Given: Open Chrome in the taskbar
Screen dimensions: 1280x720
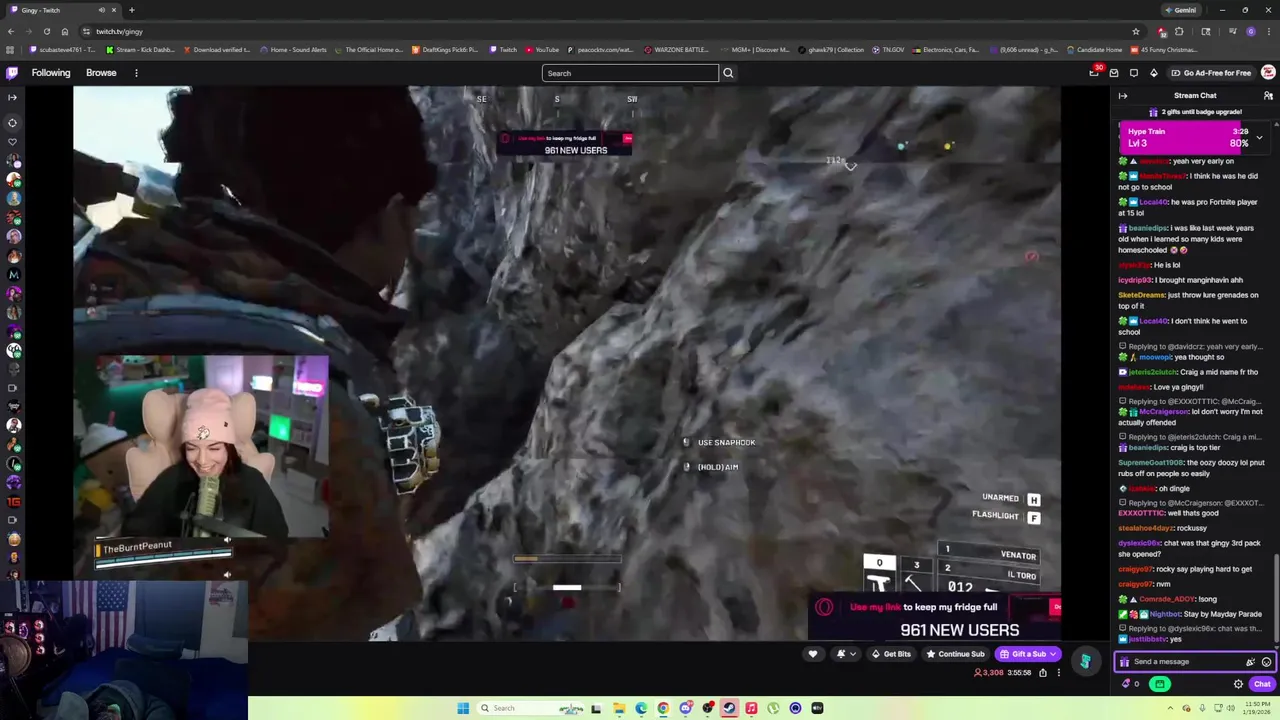Looking at the screenshot, I should pyautogui.click(x=663, y=708).
